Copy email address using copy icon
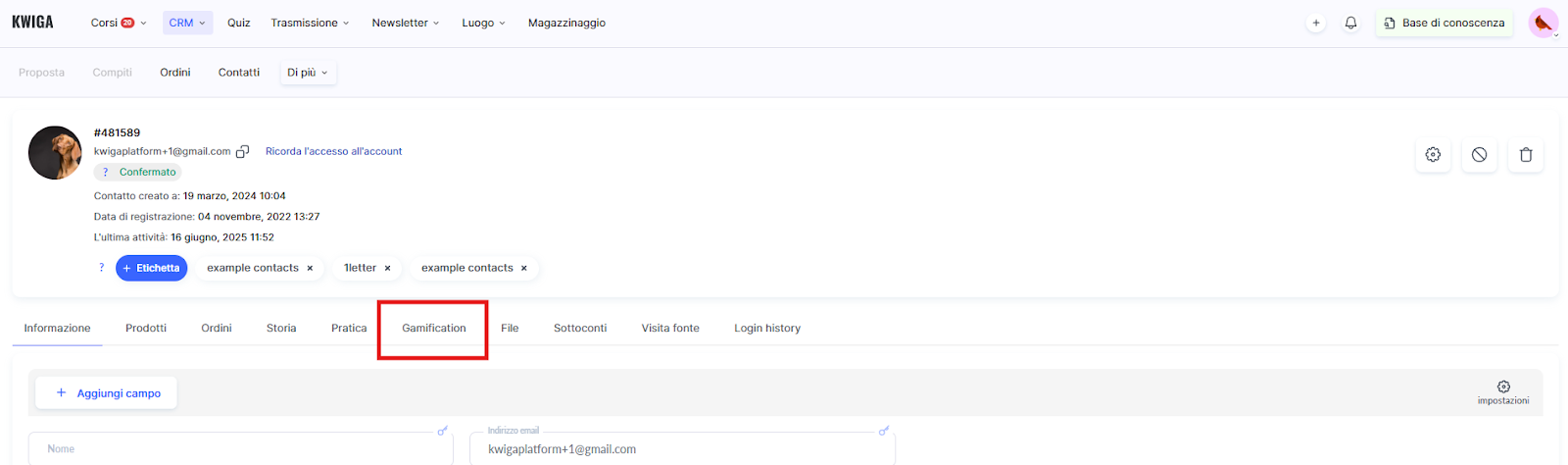Viewport: 1568px width, 465px height. coord(243,152)
